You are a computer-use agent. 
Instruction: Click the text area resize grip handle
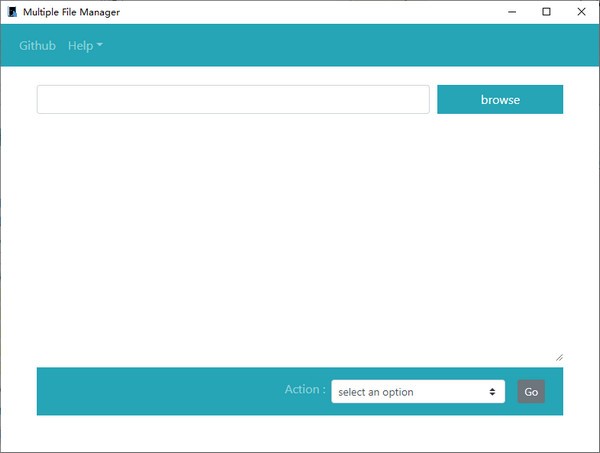tap(559, 357)
